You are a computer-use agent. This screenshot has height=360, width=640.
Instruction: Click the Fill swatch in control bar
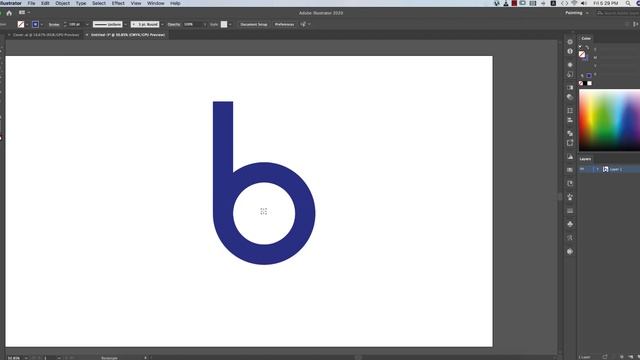[x=21, y=24]
